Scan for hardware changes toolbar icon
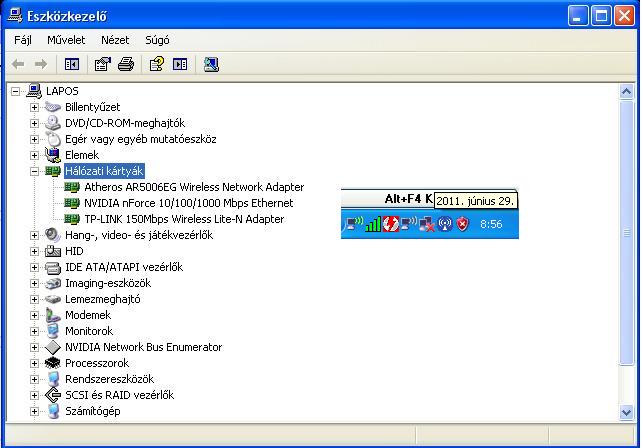 pos(211,64)
